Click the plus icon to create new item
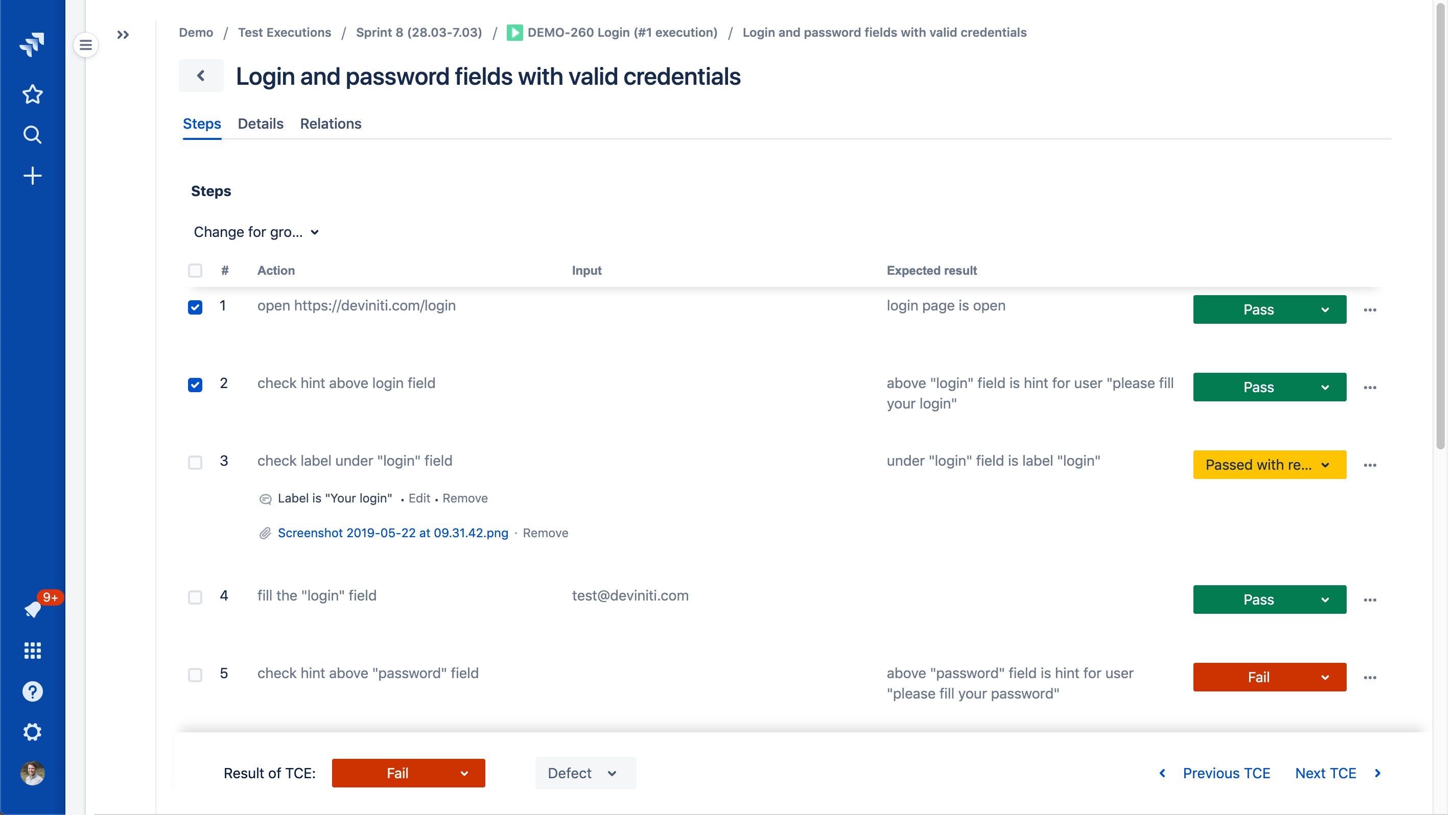Viewport: 1456px width, 815px height. [x=32, y=175]
